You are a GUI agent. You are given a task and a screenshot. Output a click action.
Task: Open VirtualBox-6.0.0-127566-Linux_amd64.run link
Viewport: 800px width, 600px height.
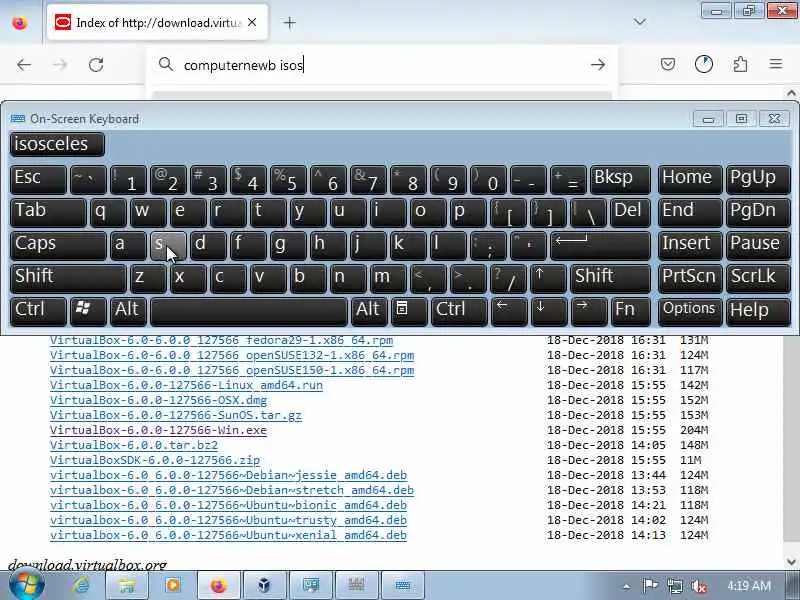click(186, 385)
